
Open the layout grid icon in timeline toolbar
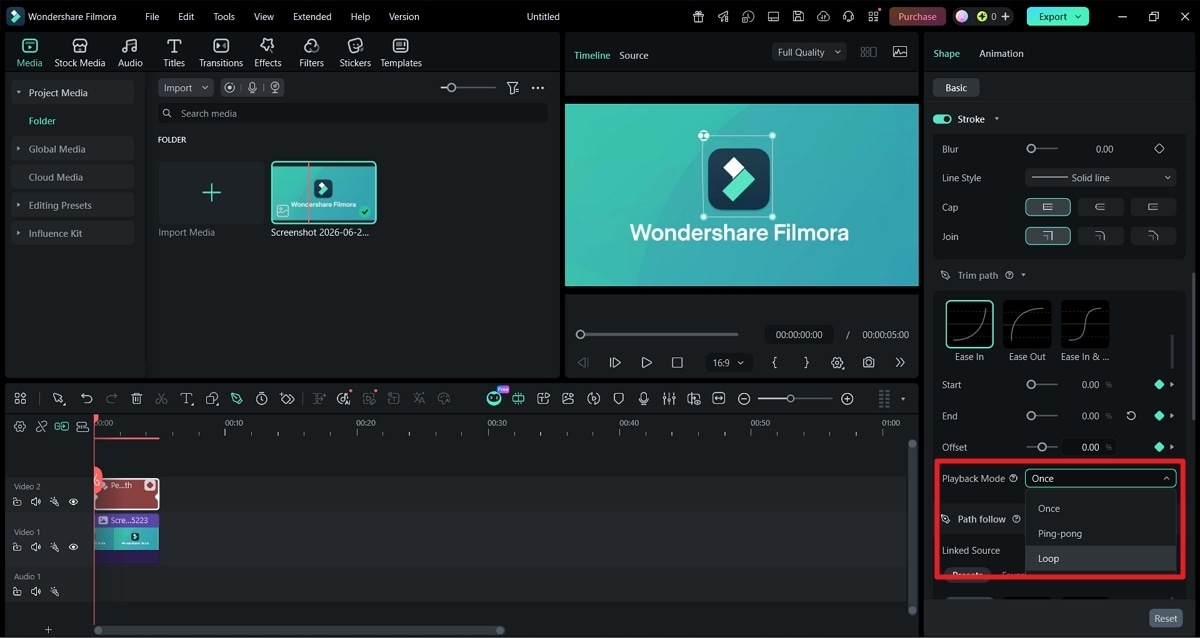pos(20,398)
